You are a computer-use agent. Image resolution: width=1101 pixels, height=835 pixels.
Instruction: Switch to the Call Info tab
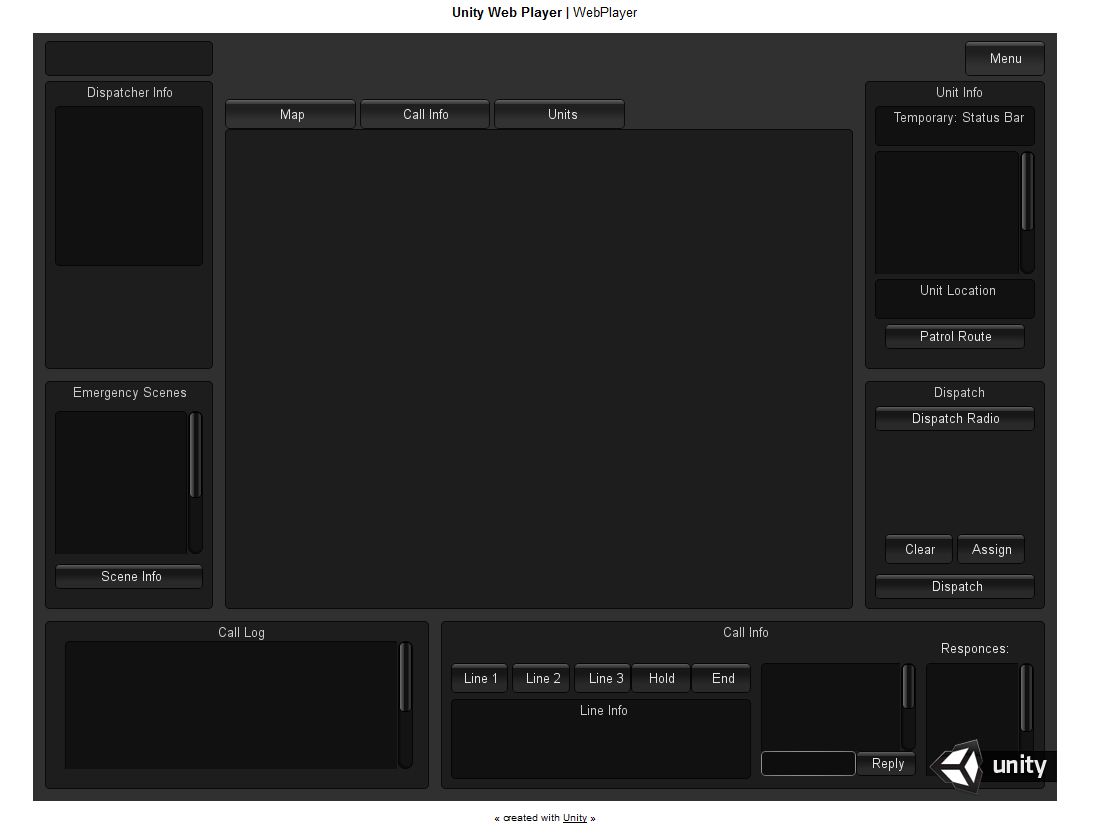pos(425,115)
